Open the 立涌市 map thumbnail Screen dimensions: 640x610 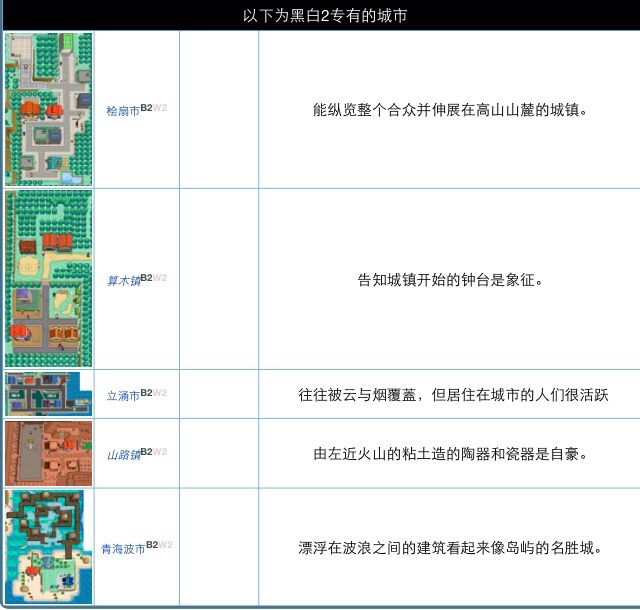pyautogui.click(x=49, y=394)
